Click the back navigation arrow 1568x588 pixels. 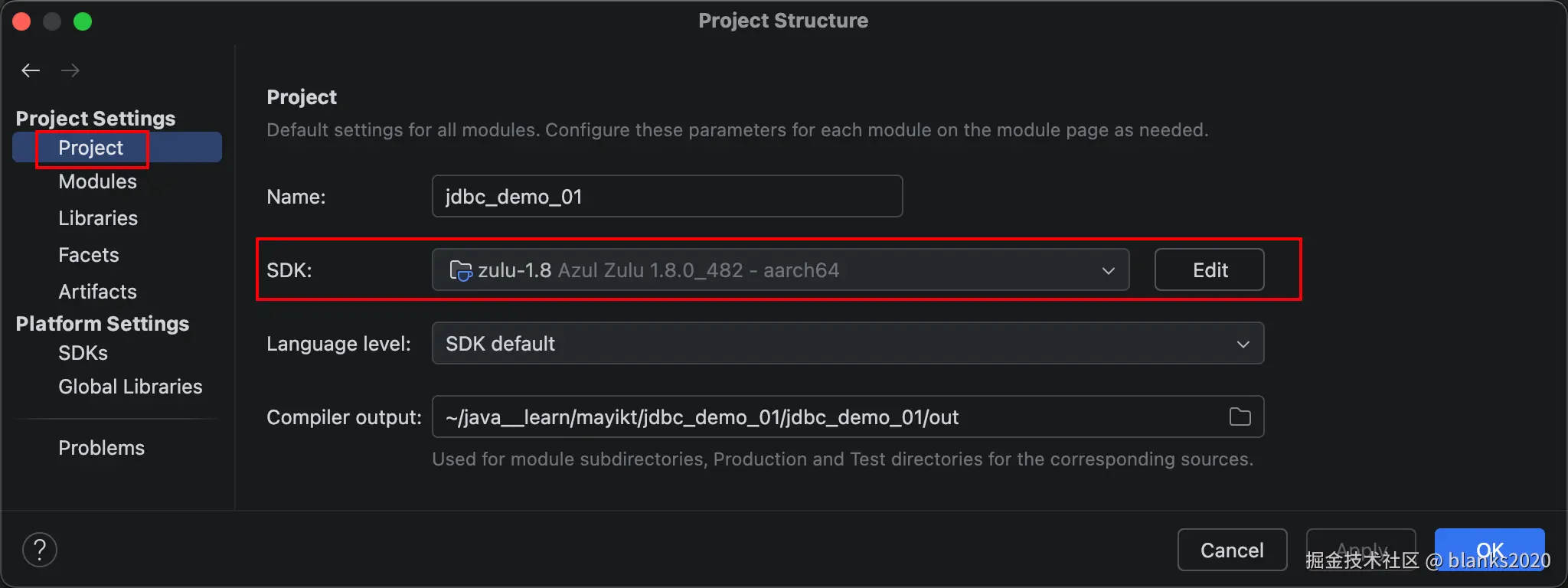[x=31, y=71]
